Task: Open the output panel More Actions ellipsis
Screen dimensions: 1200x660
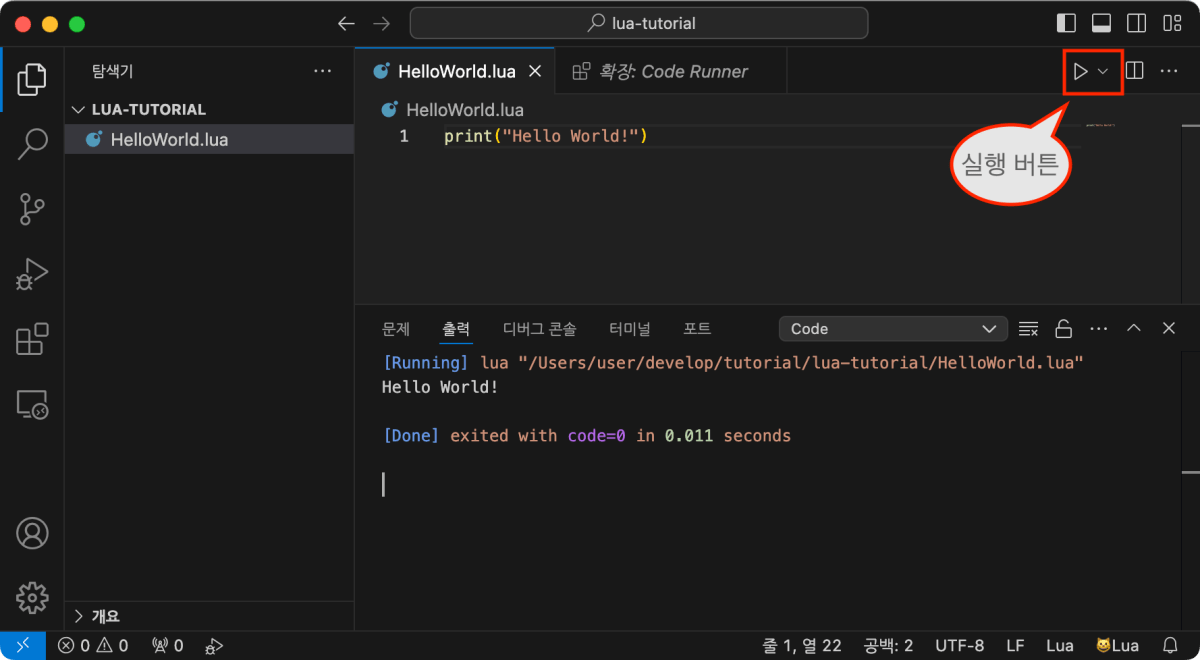Action: 1099,329
